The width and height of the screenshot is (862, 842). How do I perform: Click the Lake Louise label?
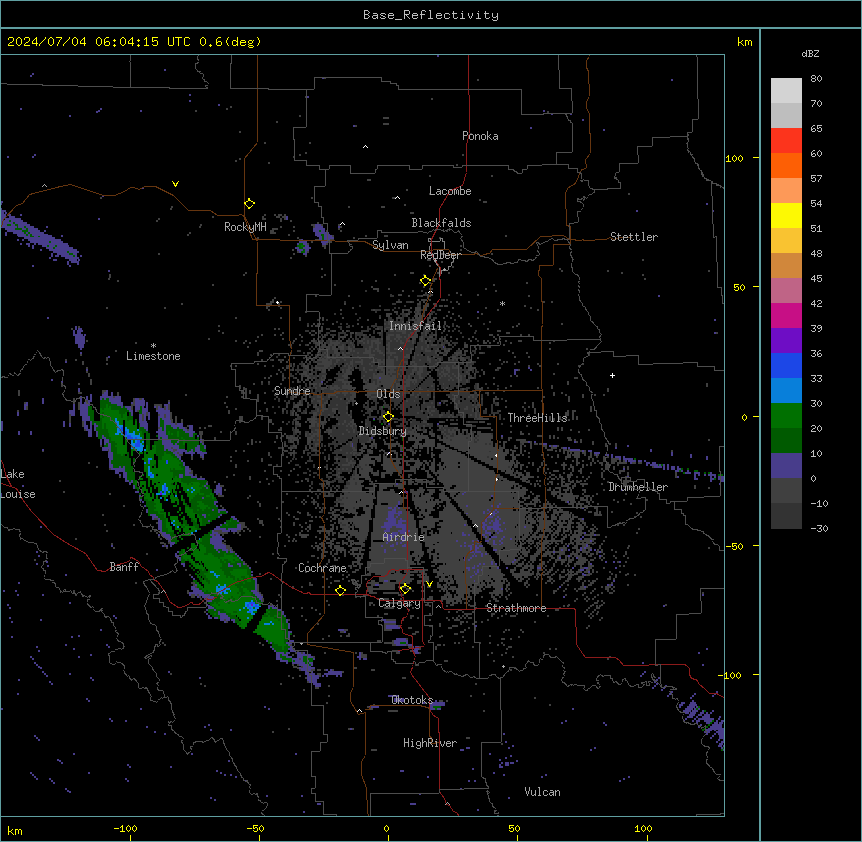18,484
